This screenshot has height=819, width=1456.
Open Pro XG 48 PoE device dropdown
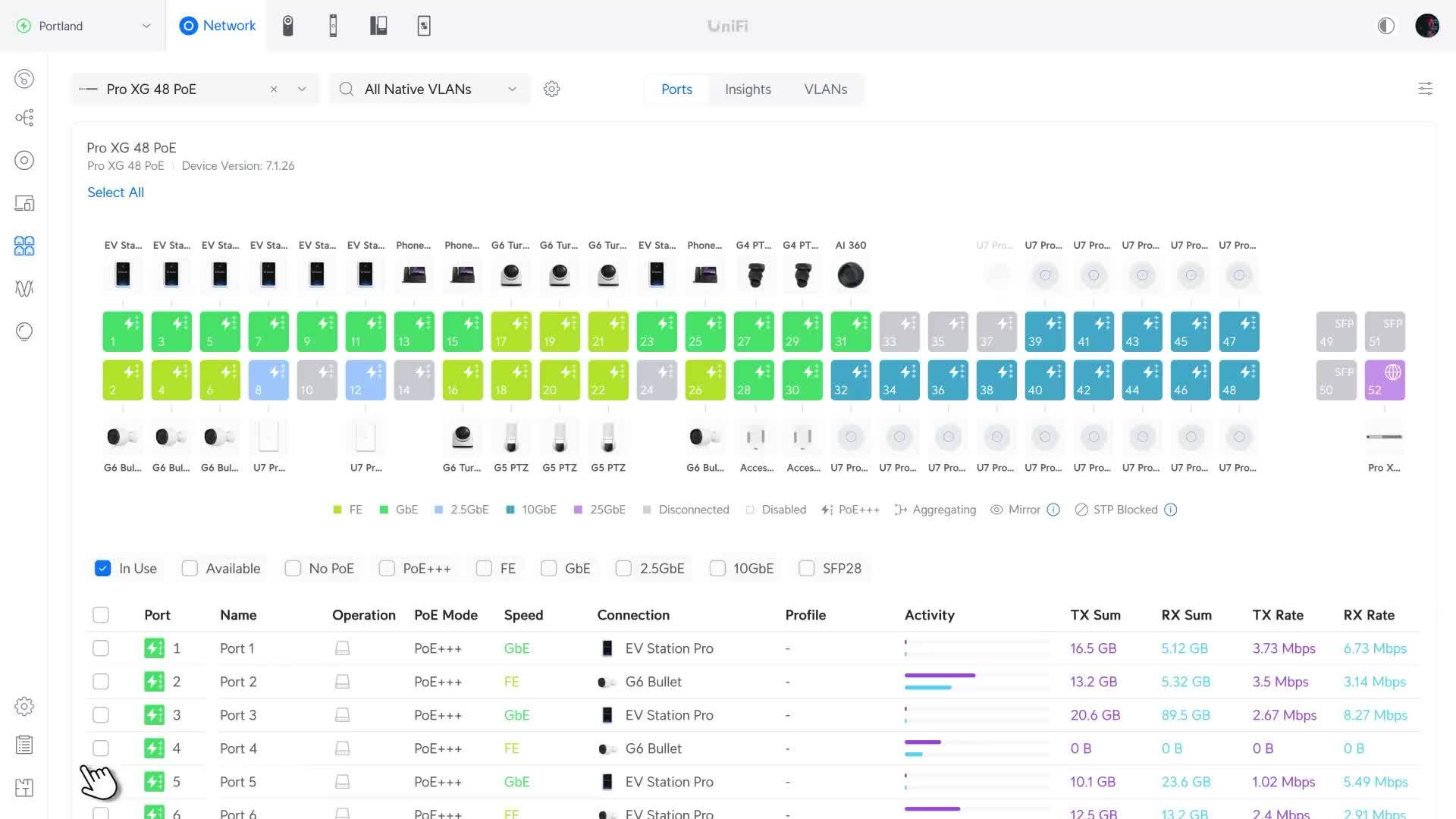pos(302,89)
